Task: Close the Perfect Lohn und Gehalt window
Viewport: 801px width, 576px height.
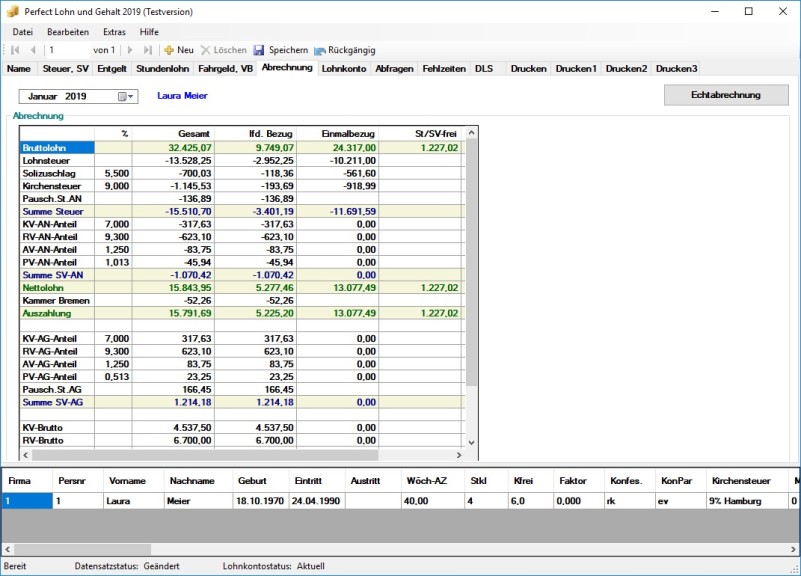Action: point(783,11)
